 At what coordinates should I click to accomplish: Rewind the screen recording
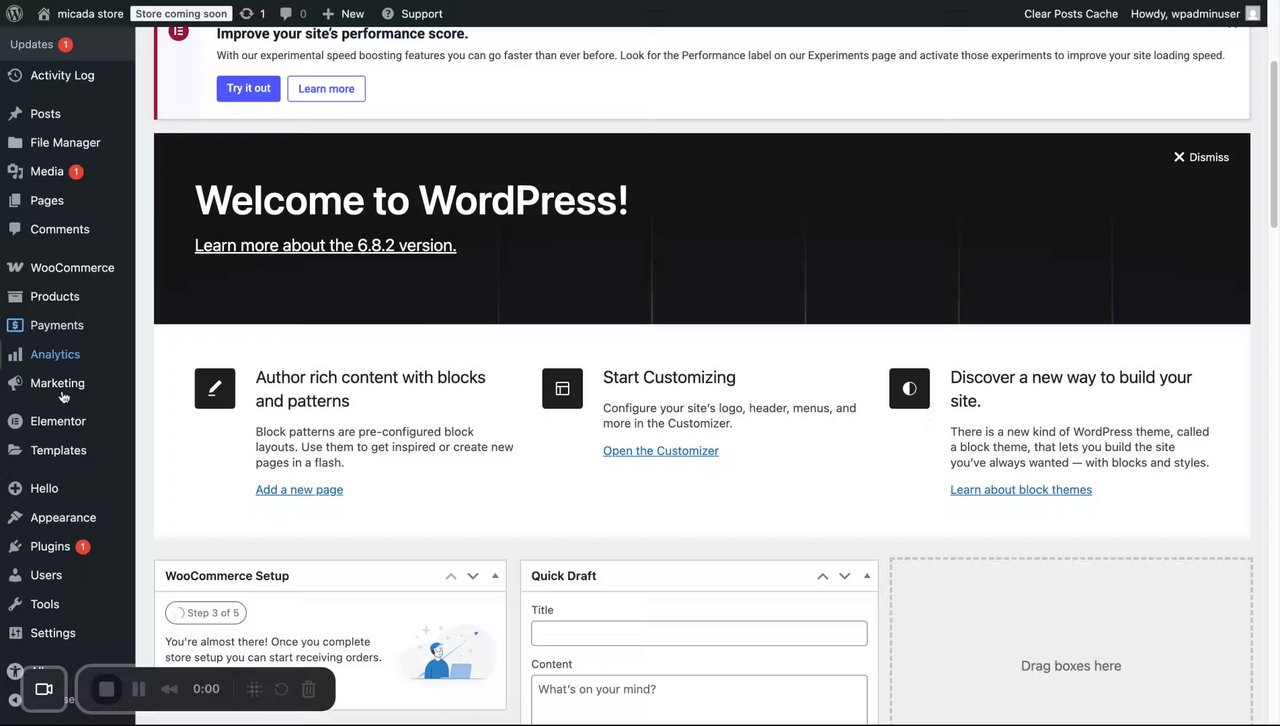[x=170, y=689]
